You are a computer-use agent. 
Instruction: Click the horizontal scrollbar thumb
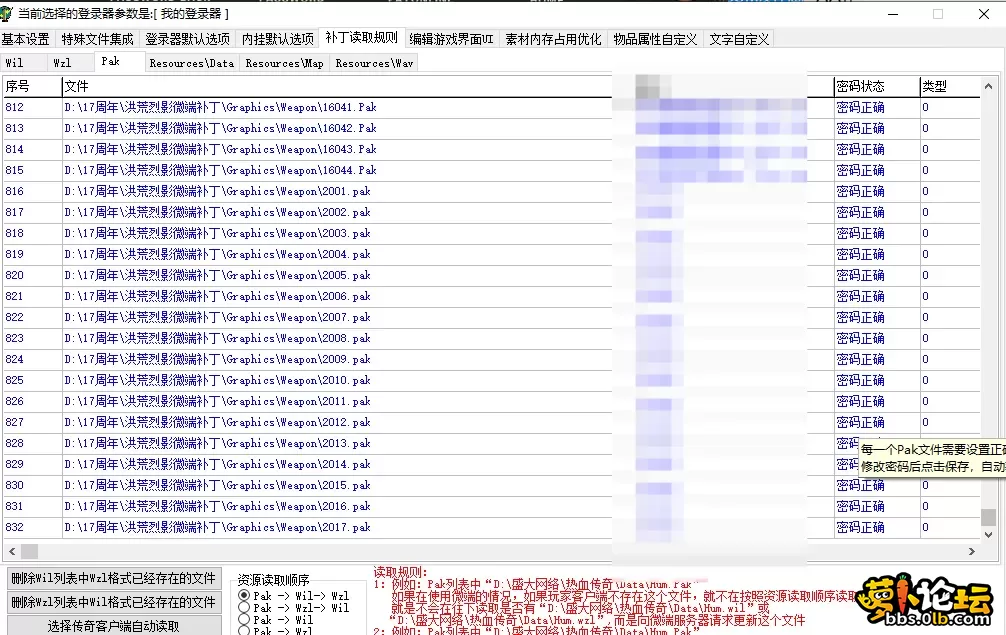[x=30, y=551]
